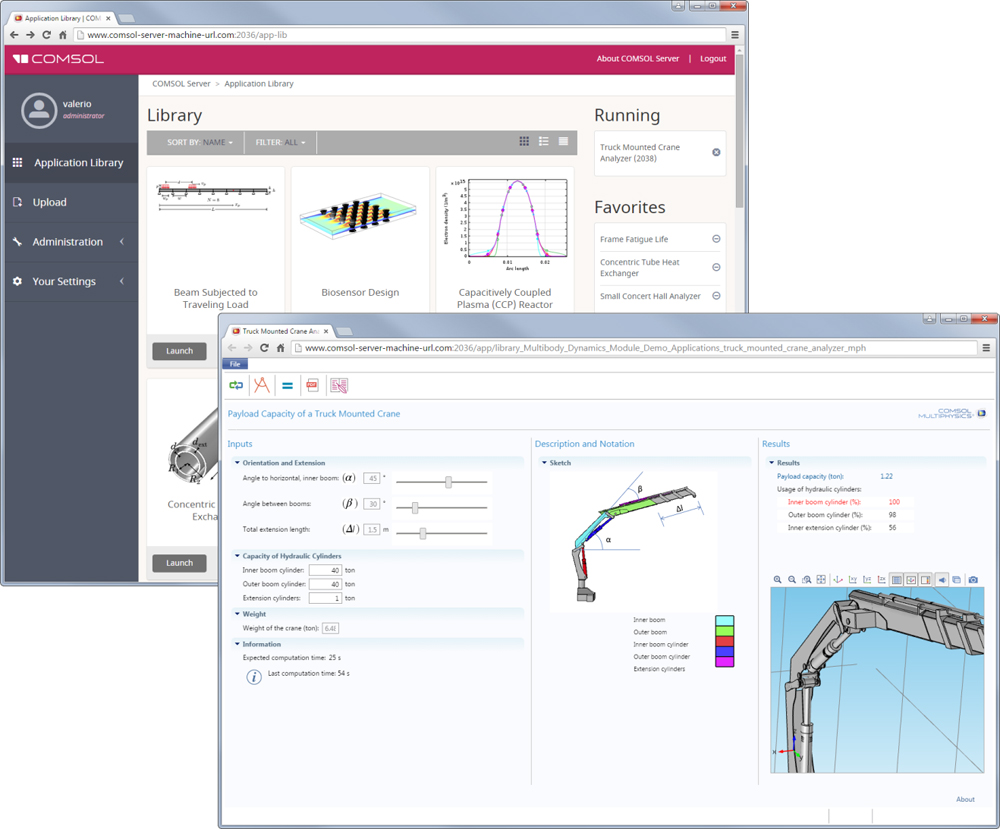Viewport: 1000px width, 829px height.
Task: Launch the Beam Subjected to Traveling Load app
Action: pyautogui.click(x=179, y=351)
